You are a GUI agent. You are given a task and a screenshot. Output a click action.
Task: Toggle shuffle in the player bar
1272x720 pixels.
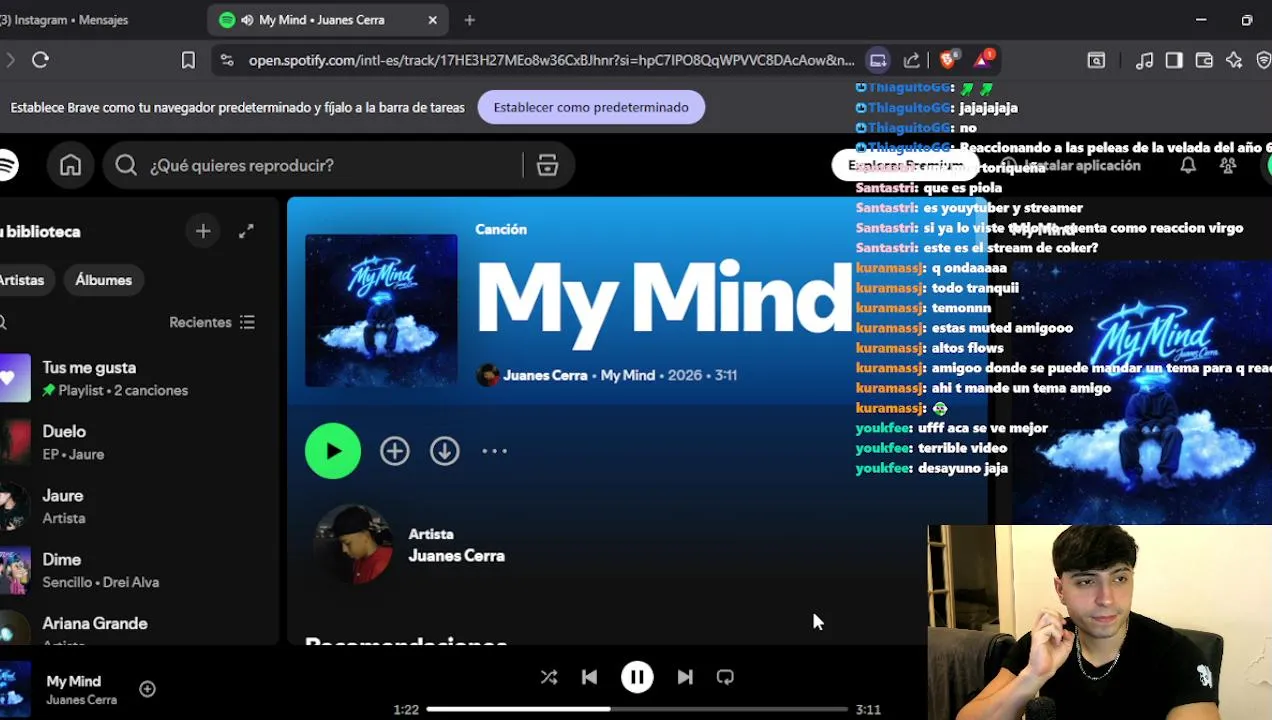click(549, 677)
